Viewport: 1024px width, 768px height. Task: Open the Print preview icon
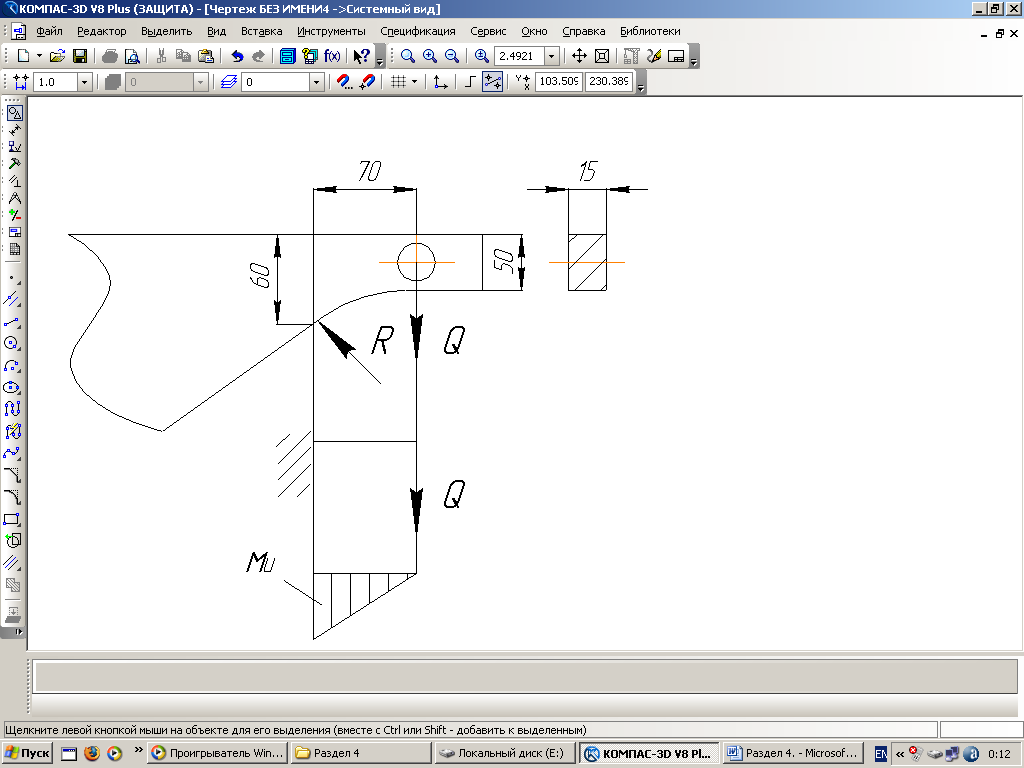click(131, 56)
